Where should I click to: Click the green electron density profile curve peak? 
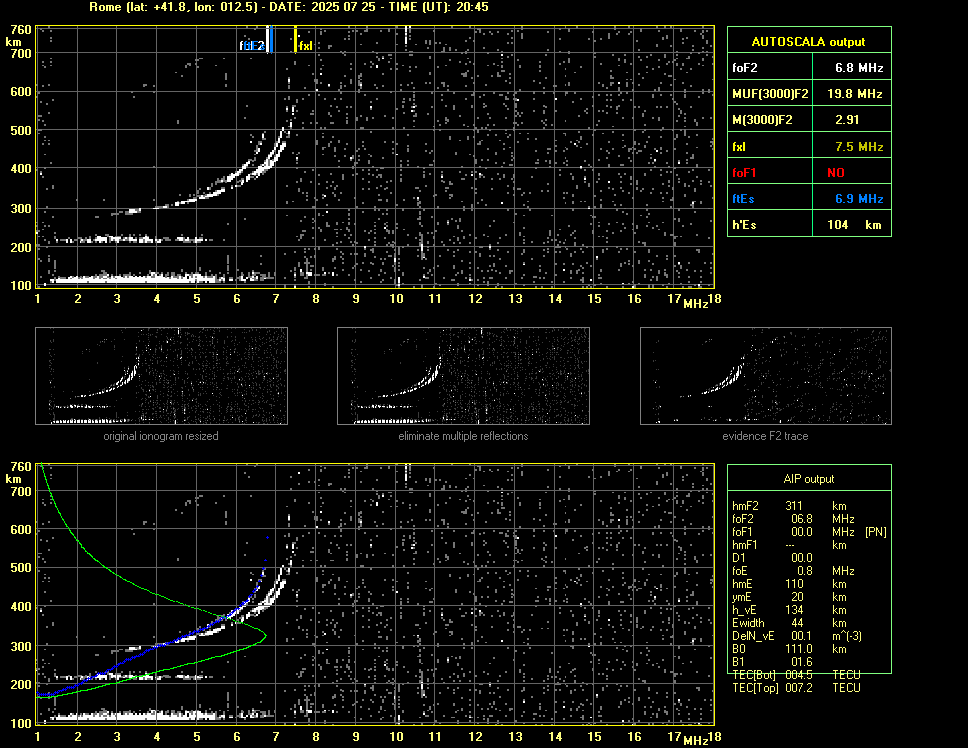[264, 634]
